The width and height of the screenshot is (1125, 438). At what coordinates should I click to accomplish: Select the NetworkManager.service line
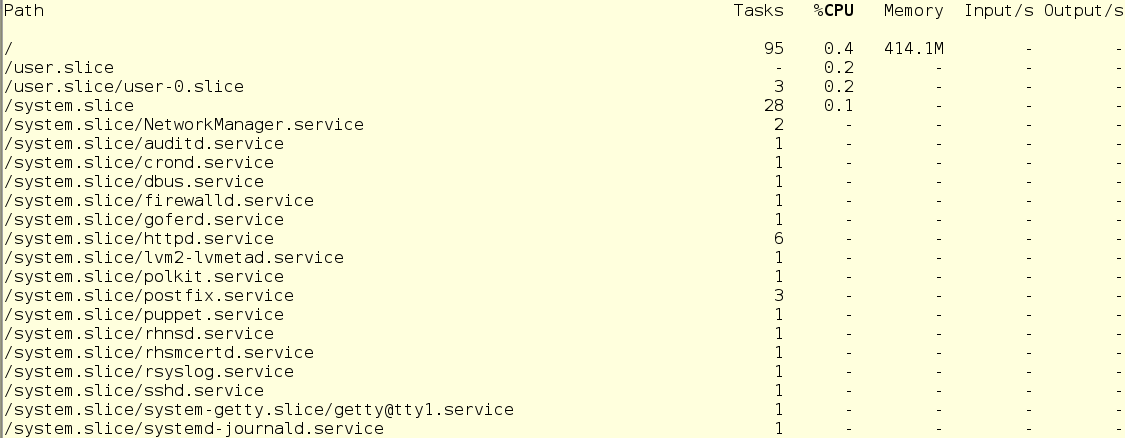tap(562, 125)
